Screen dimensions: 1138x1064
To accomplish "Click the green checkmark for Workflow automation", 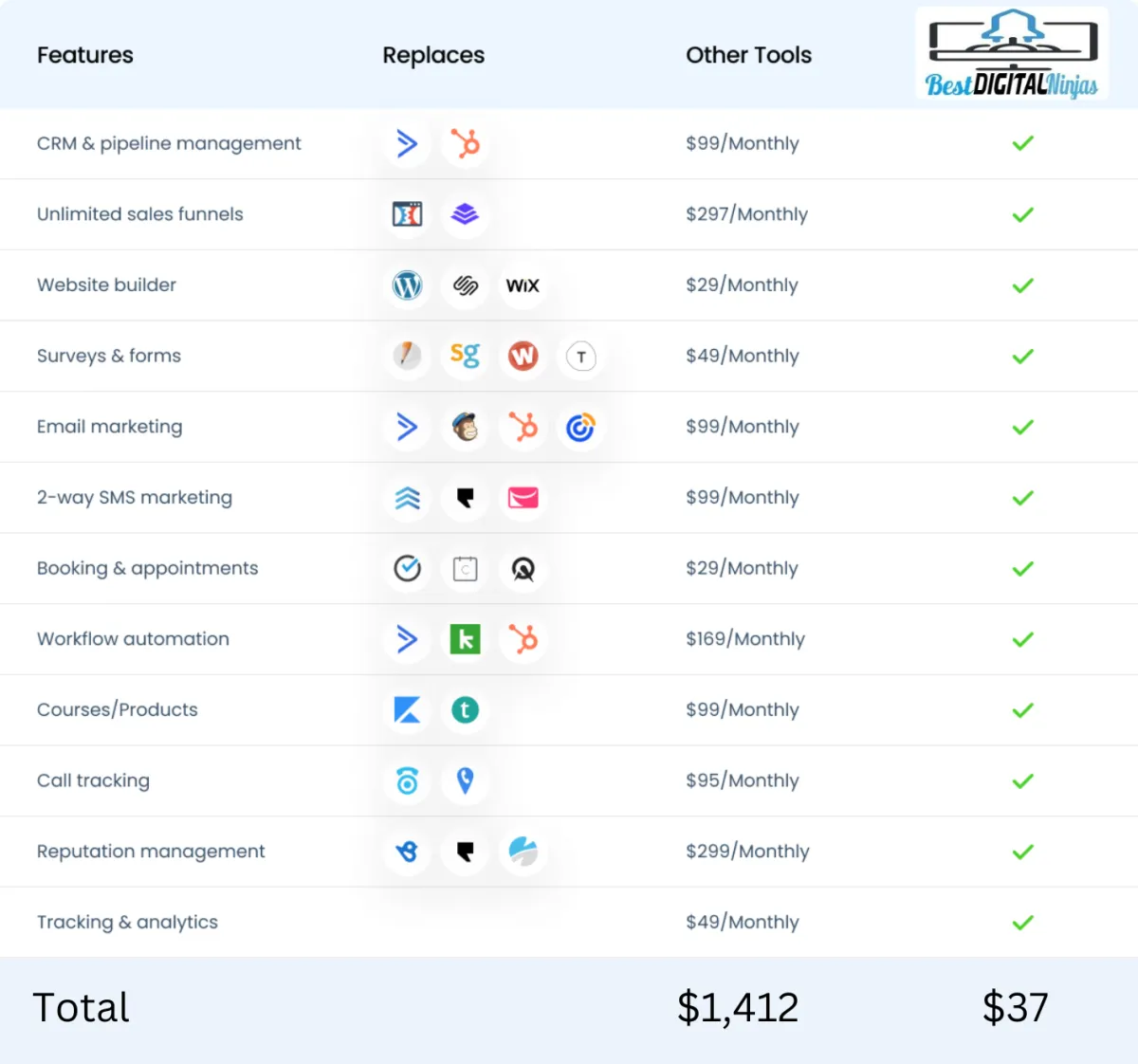I will pyautogui.click(x=1022, y=639).
